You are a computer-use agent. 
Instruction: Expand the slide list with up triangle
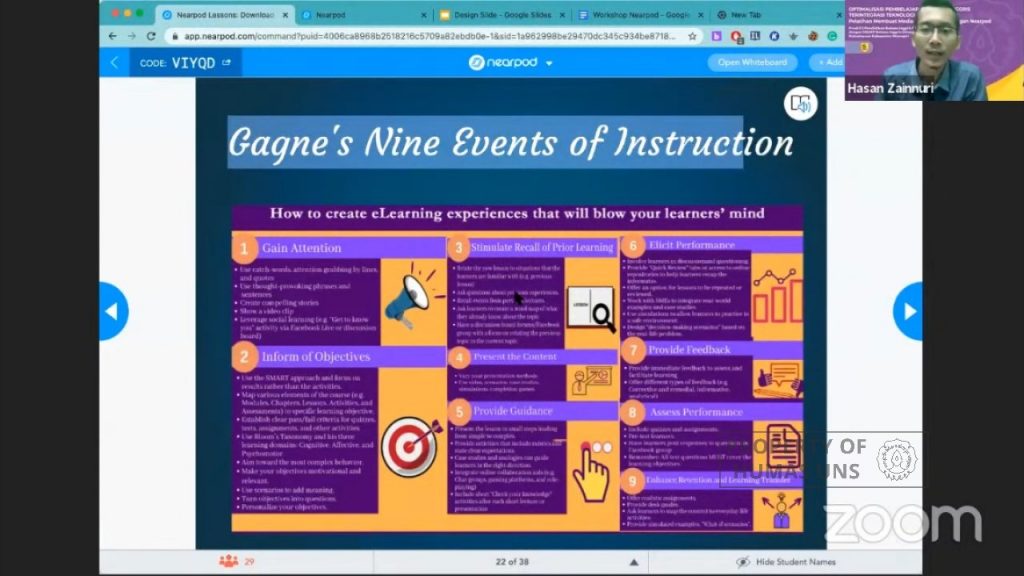pos(633,562)
